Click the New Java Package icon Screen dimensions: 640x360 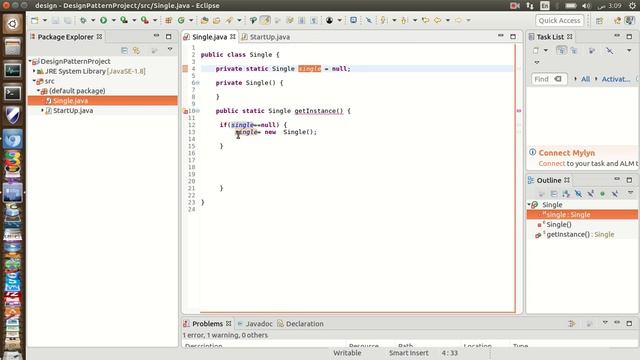(168, 20)
